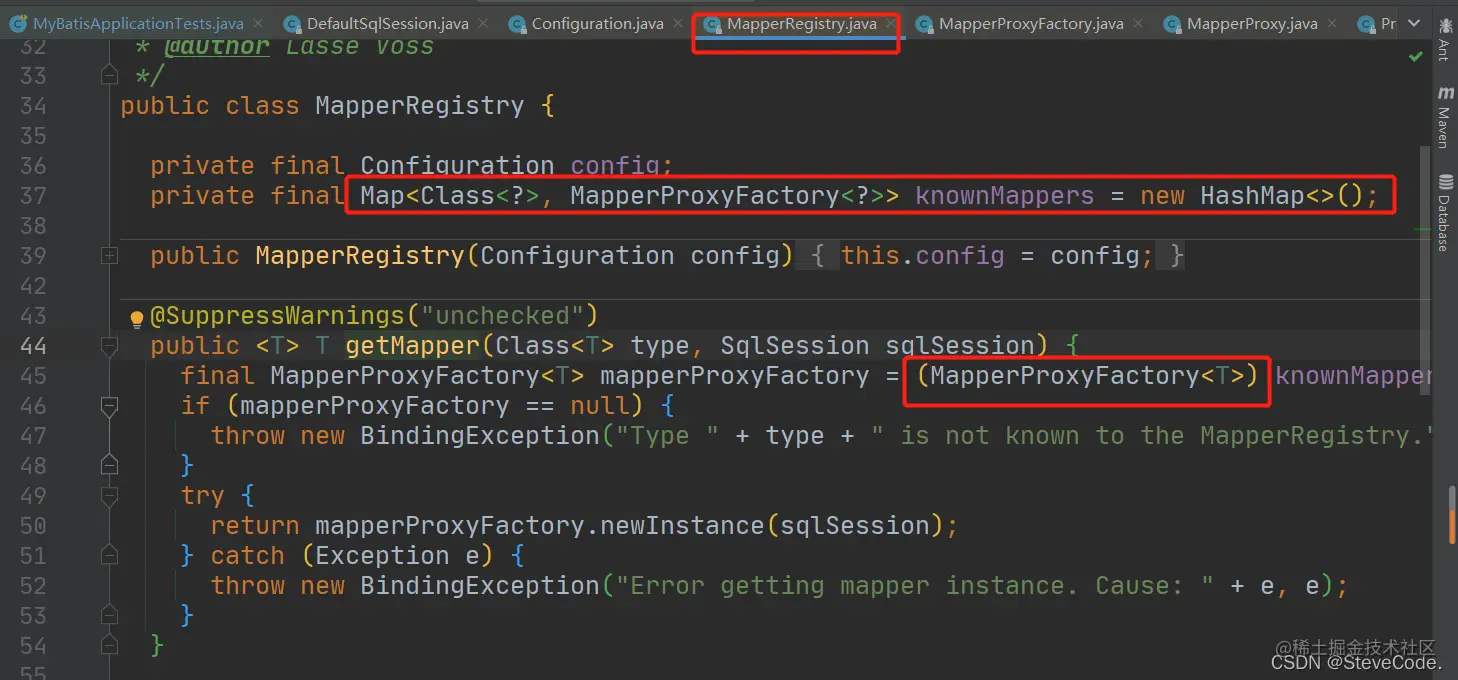Collapse the try block at line 49
The height and width of the screenshot is (680, 1458).
(109, 495)
